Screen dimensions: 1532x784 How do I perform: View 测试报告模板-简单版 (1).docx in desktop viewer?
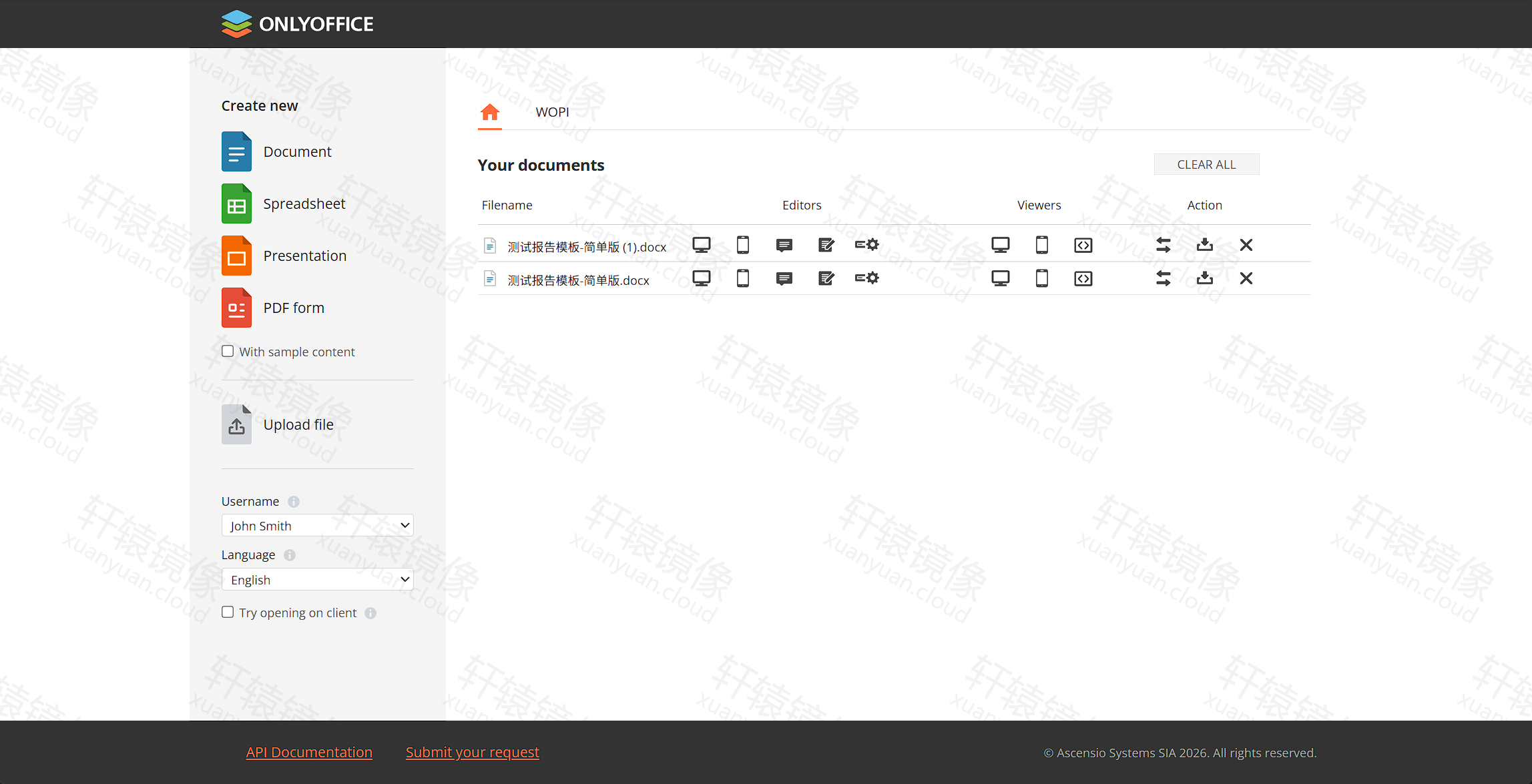pyautogui.click(x=1001, y=245)
